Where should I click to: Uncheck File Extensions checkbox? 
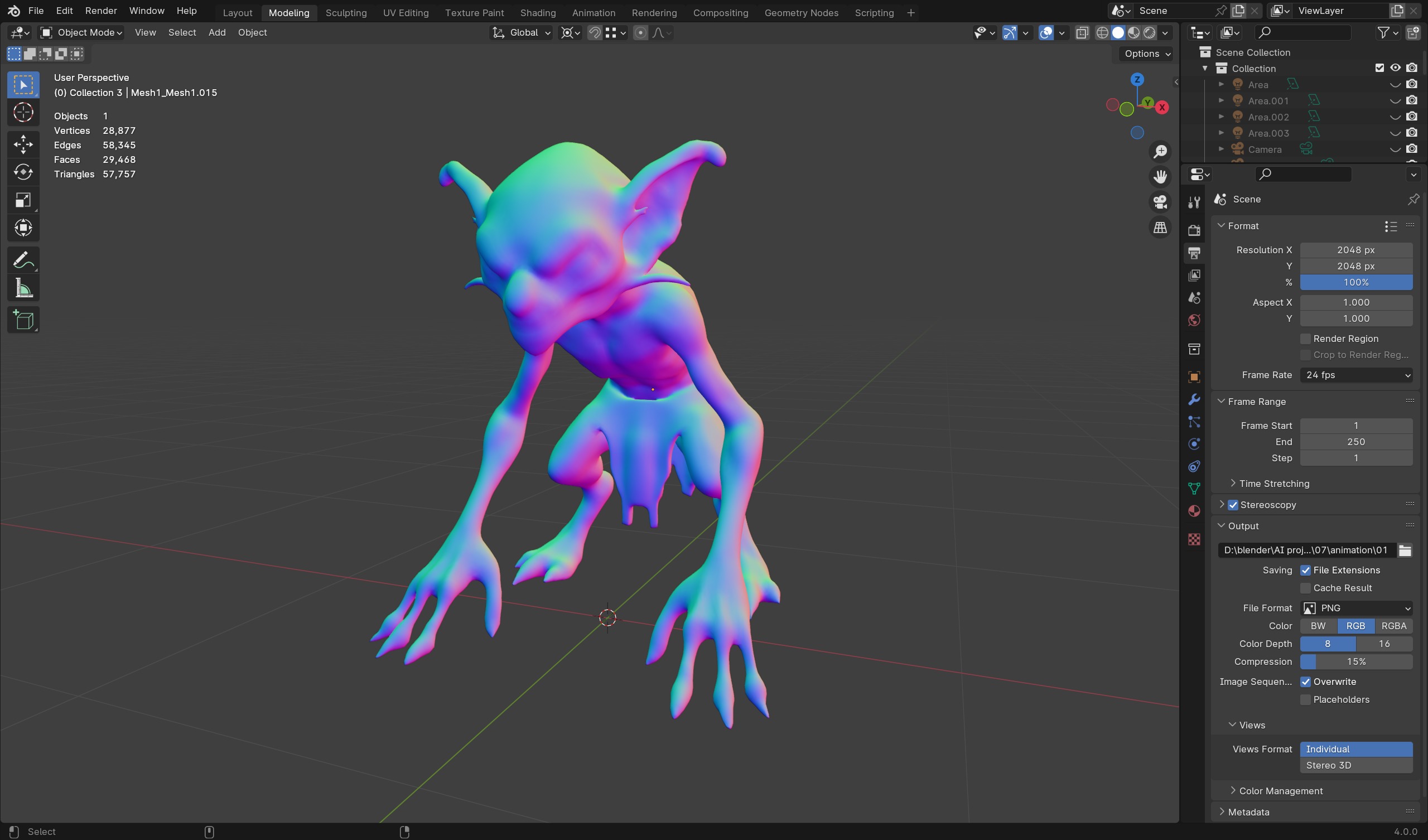[1305, 570]
